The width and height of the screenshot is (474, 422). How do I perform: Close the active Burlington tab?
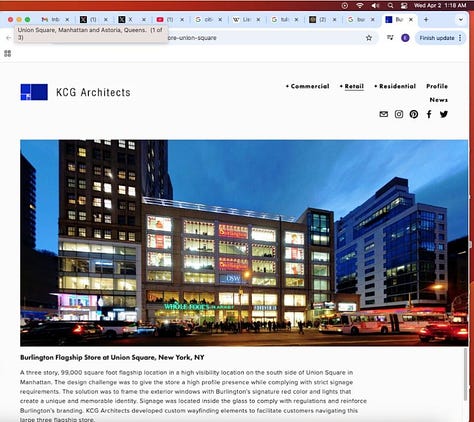411,20
